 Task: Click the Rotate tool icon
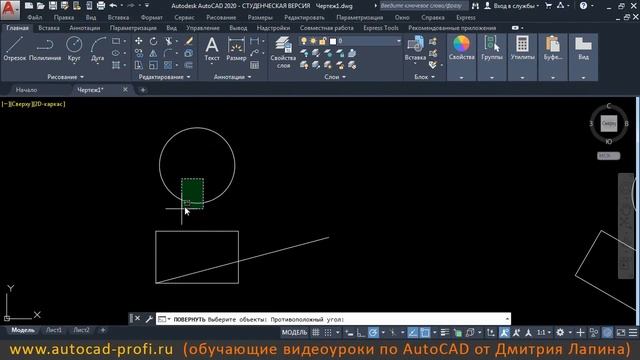click(153, 41)
